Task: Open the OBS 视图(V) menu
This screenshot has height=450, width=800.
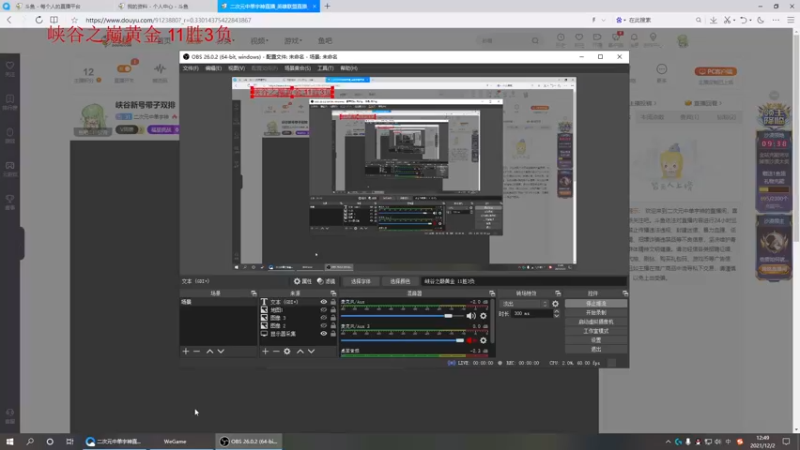Action: coord(236,68)
